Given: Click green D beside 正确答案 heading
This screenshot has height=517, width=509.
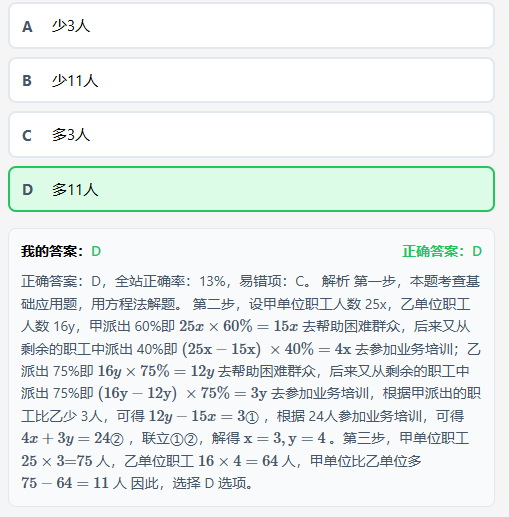Looking at the screenshot, I should (x=477, y=251).
